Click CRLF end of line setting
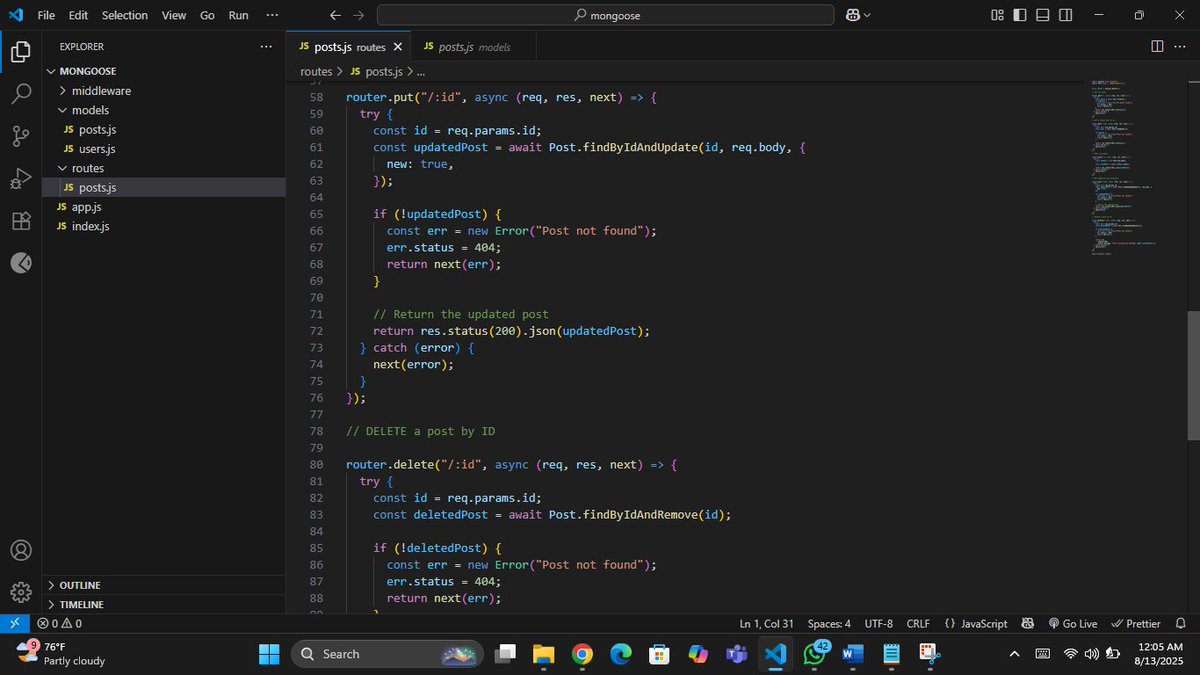Viewport: 1200px width, 675px height. click(x=918, y=623)
